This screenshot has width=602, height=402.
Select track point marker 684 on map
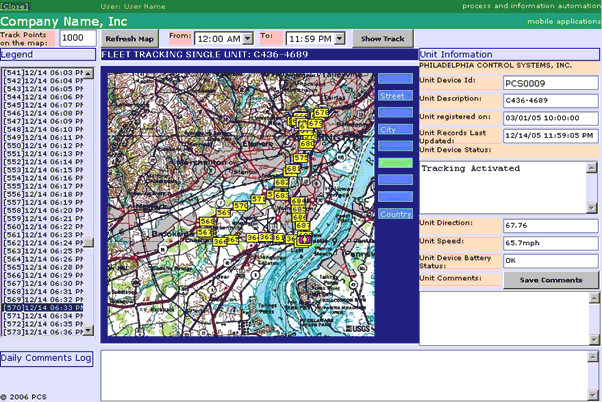click(298, 201)
